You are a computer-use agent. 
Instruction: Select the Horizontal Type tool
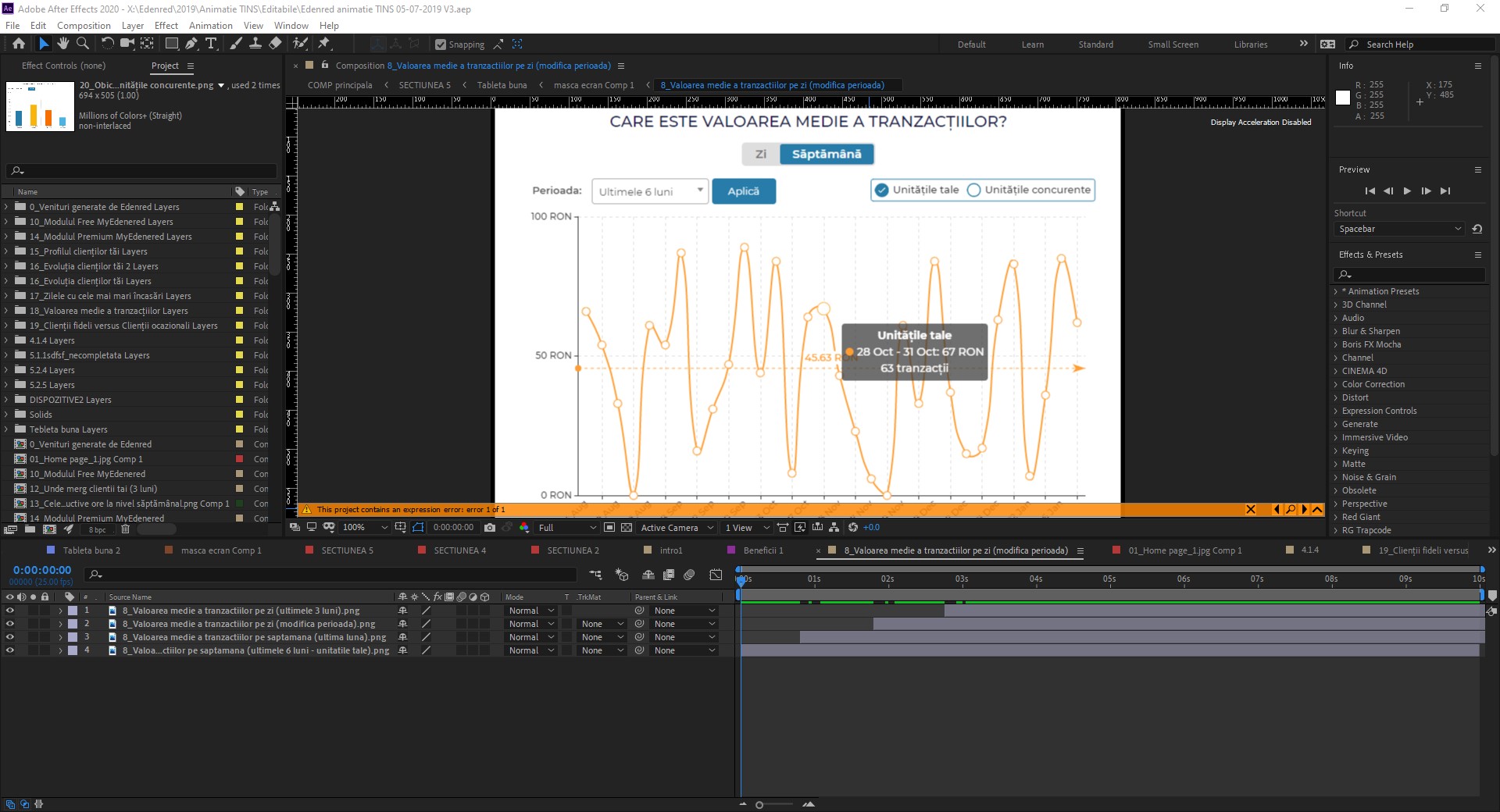[x=211, y=44]
